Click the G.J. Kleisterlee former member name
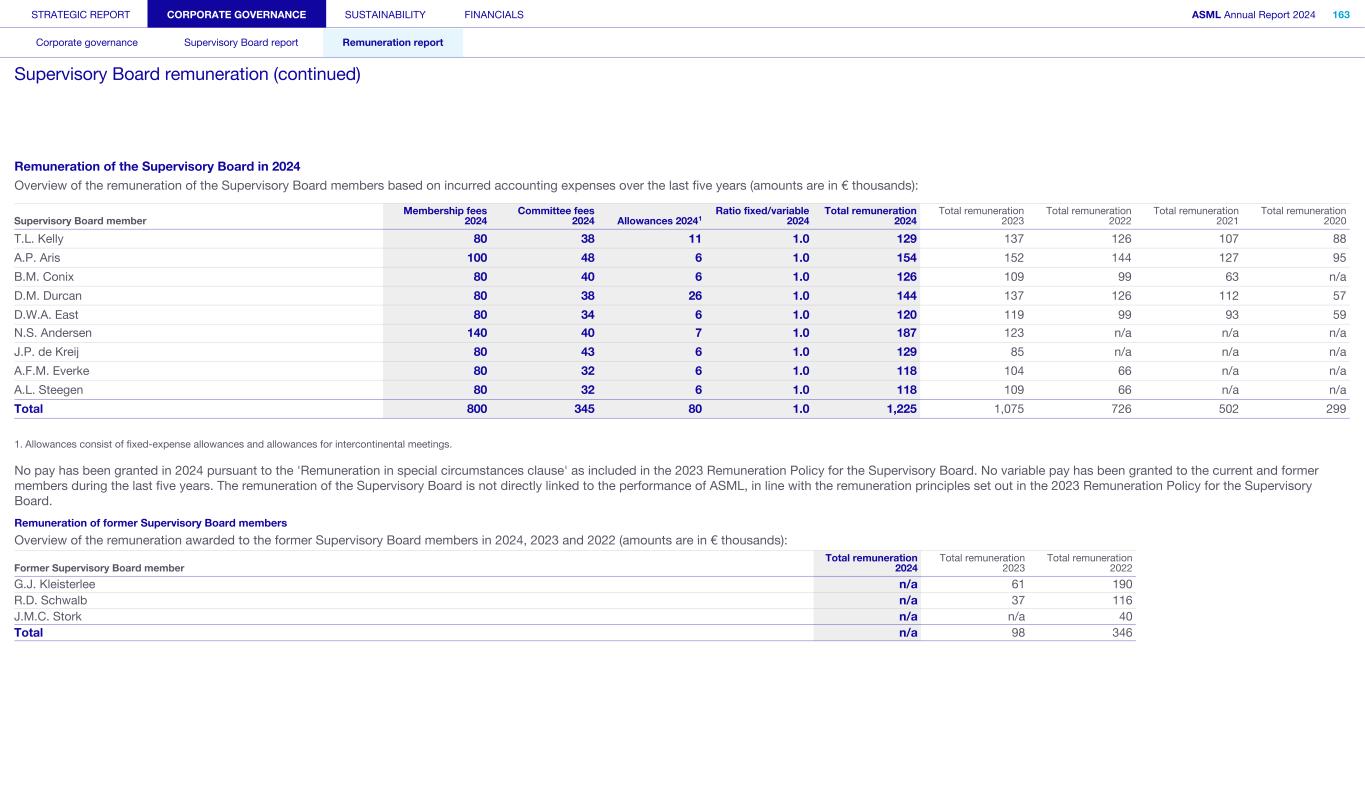1365x790 pixels. click(55, 584)
